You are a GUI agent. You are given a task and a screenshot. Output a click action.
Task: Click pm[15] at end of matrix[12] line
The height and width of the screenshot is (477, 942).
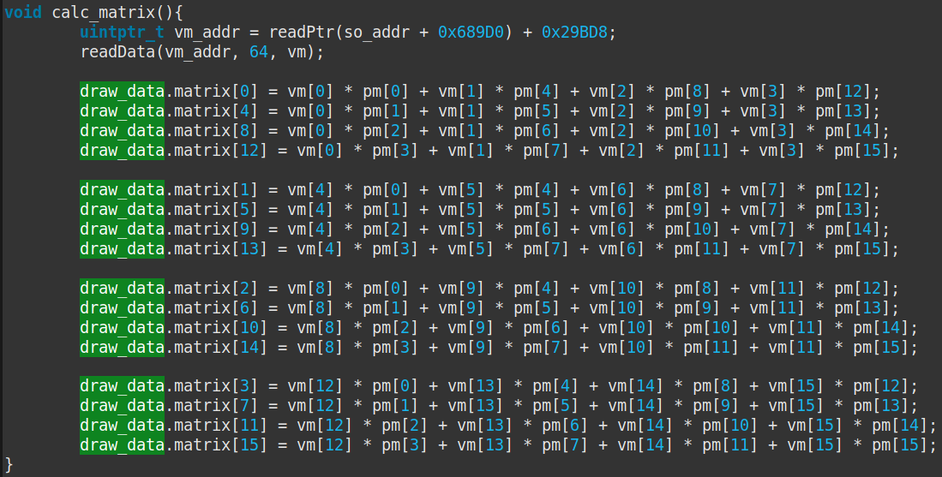[x=862, y=150]
